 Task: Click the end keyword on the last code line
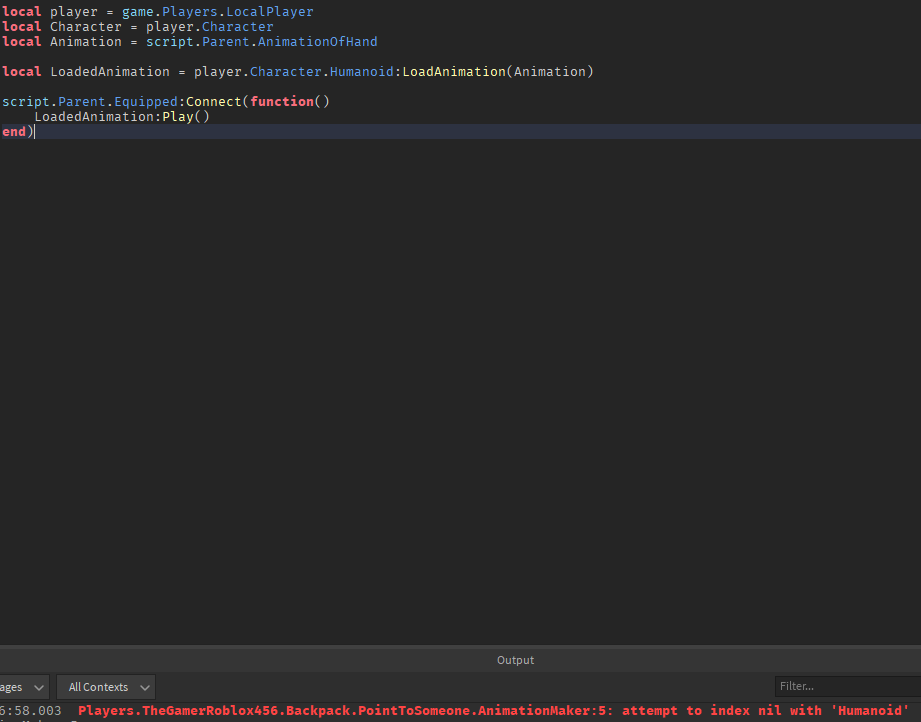(12, 131)
